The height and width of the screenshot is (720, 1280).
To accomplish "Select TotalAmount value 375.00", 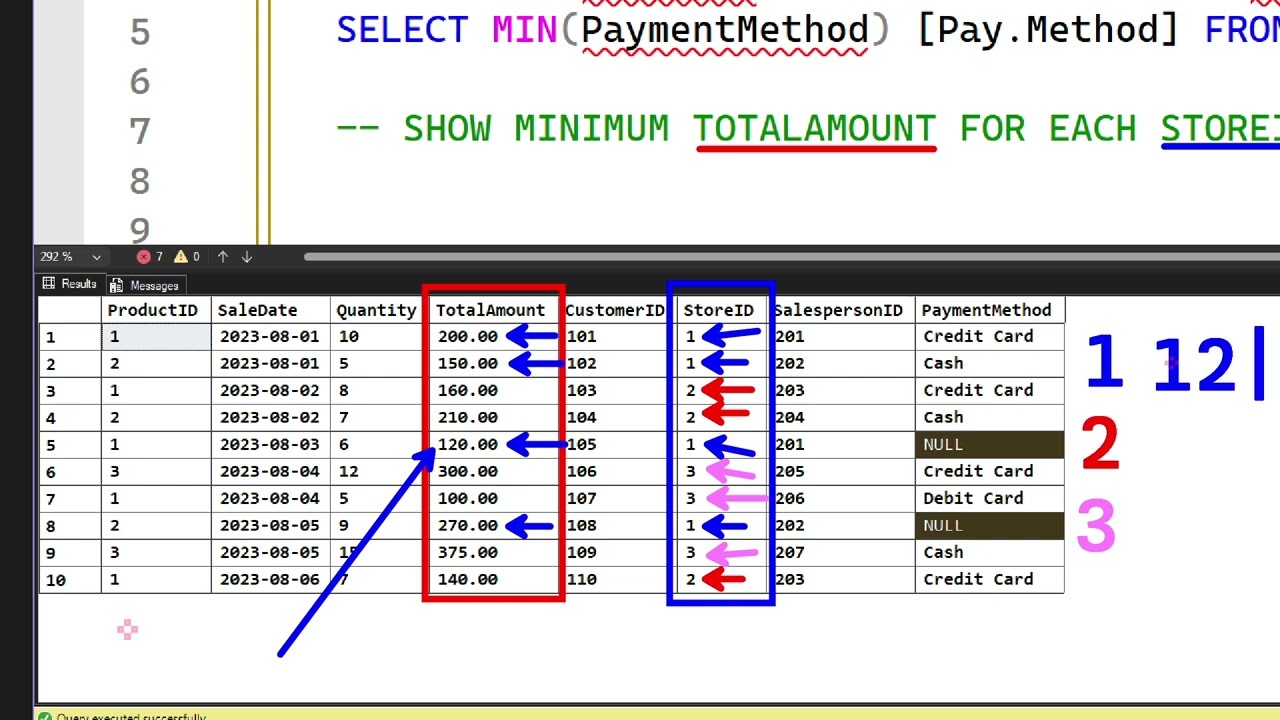I will pyautogui.click(x=467, y=553).
